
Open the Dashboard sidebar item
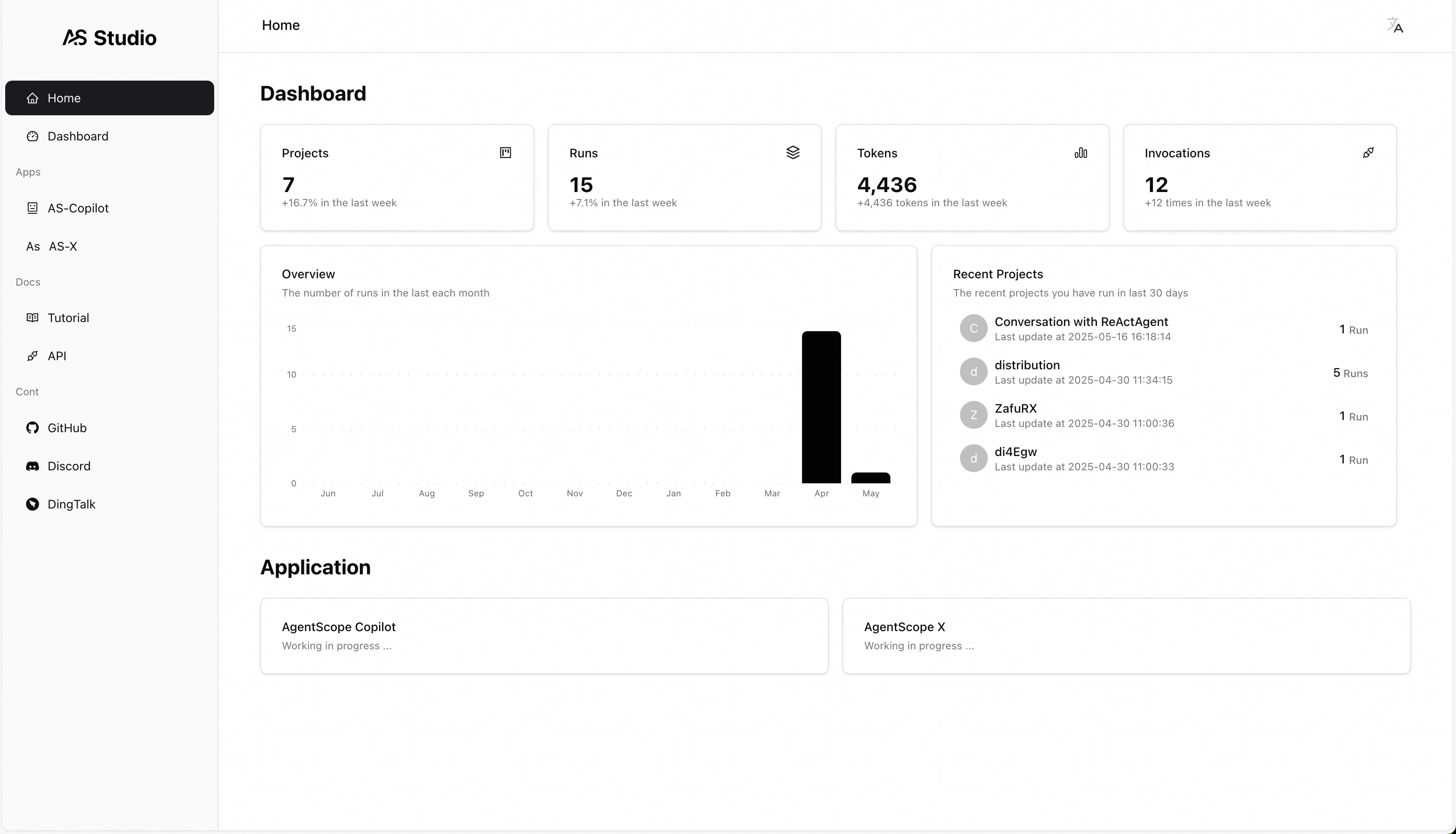pos(78,136)
